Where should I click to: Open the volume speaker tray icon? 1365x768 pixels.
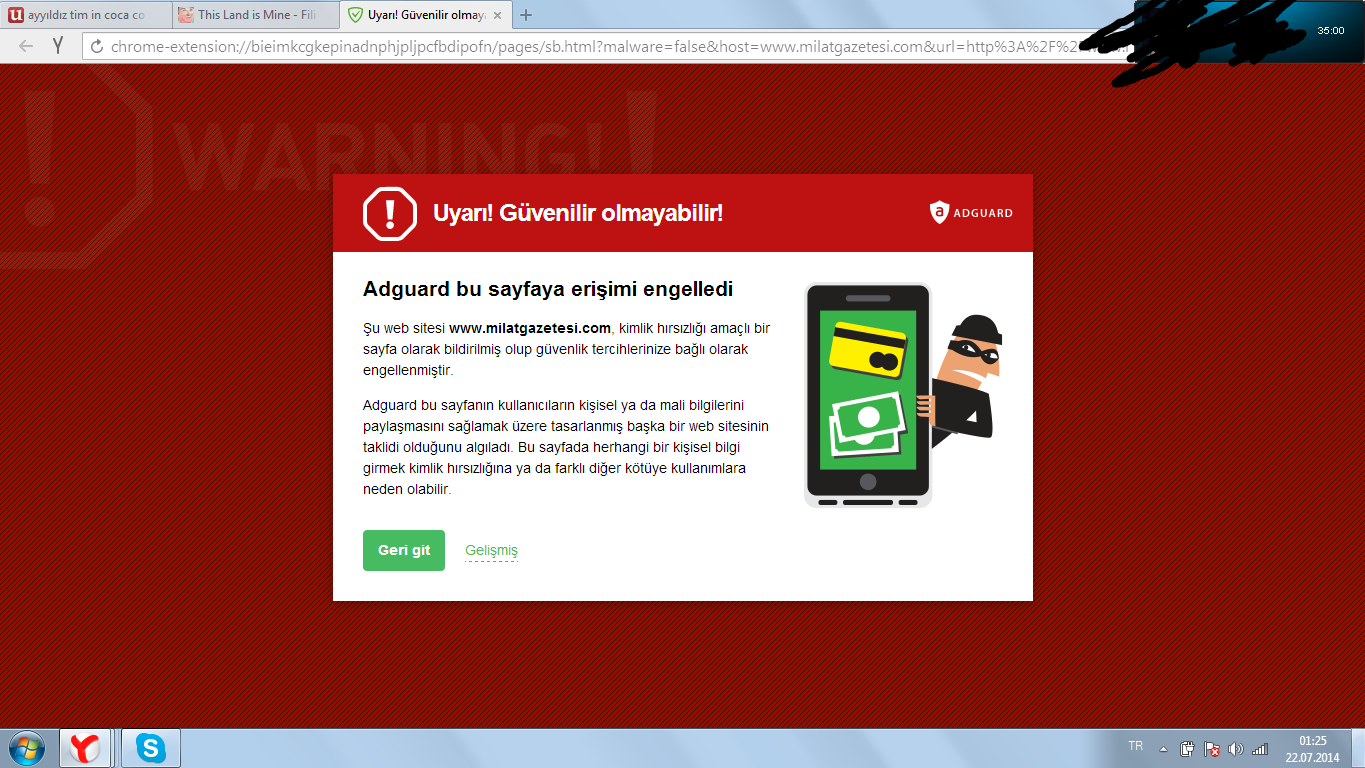[1236, 748]
